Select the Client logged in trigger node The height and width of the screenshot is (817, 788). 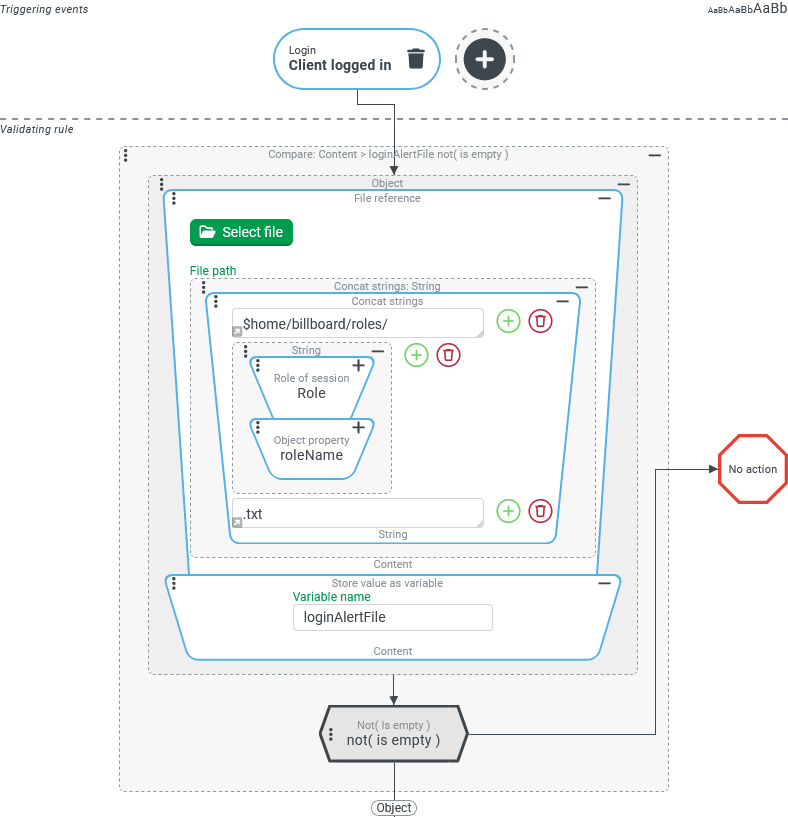[x=357, y=59]
